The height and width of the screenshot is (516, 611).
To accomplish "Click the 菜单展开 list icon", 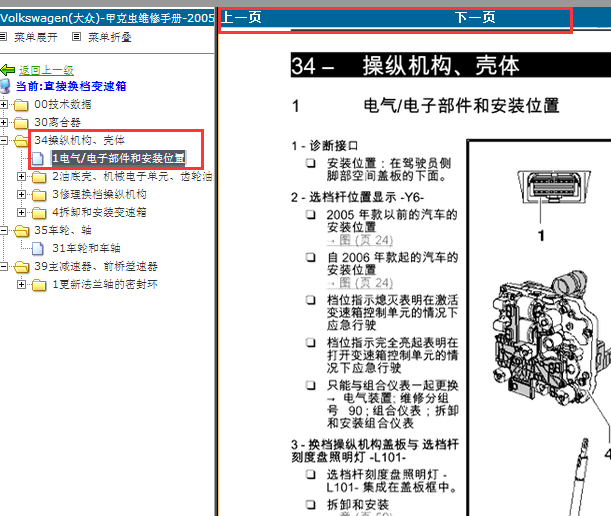I will pyautogui.click(x=3, y=37).
